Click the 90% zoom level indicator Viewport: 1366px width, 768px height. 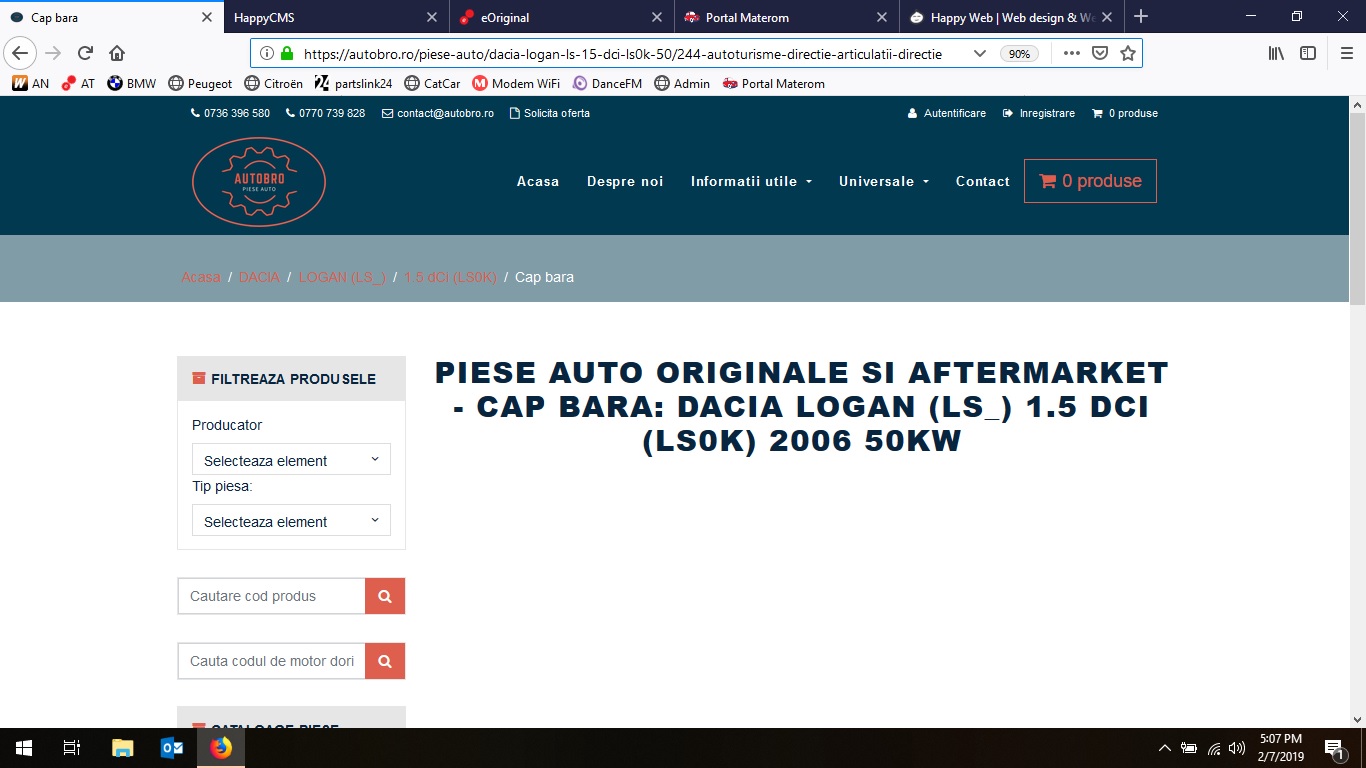[x=1019, y=54]
